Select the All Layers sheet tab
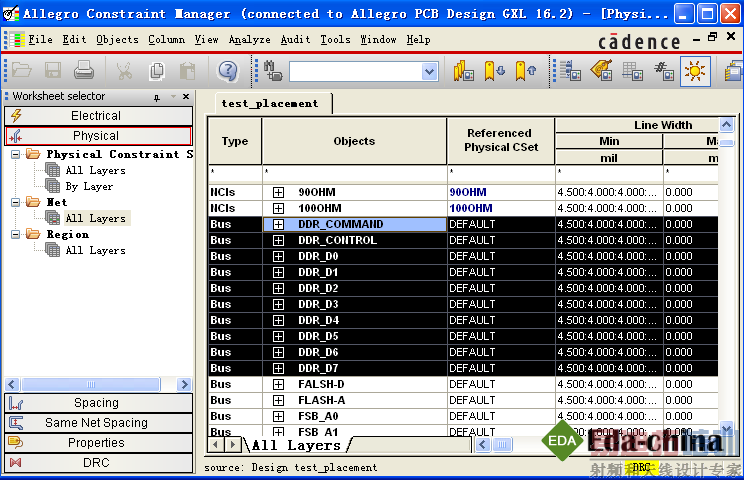The height and width of the screenshot is (480, 744). tap(296, 445)
